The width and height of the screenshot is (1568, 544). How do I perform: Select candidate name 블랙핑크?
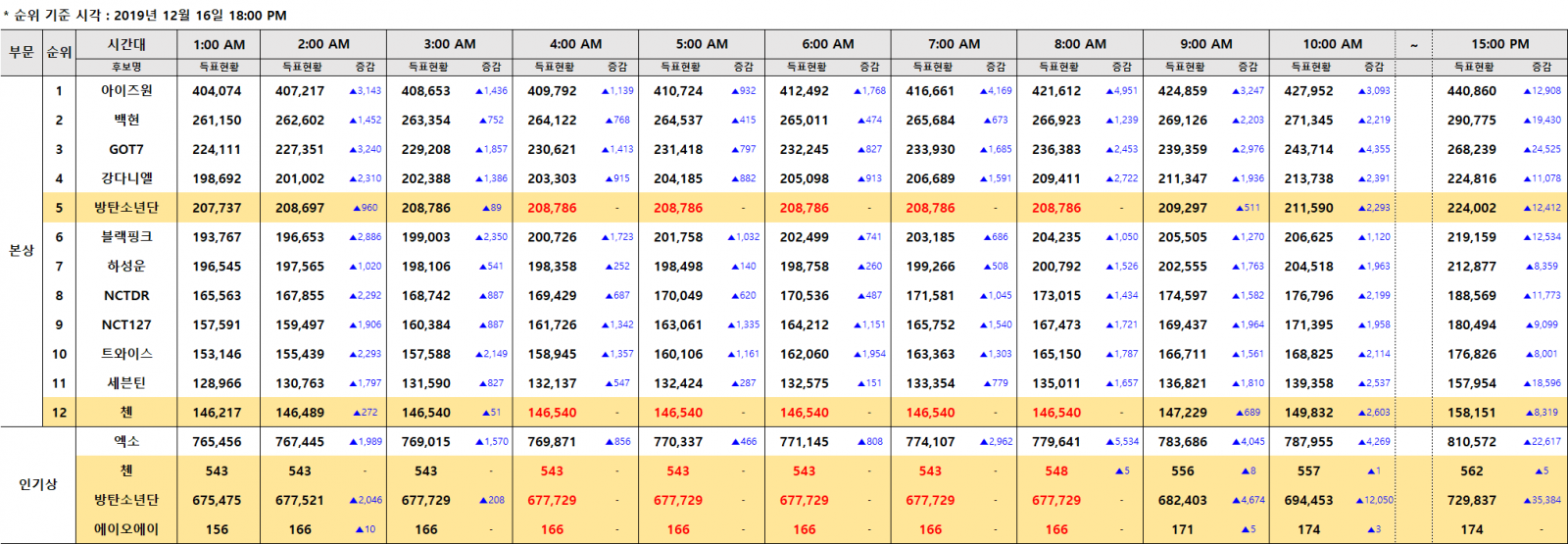(126, 236)
